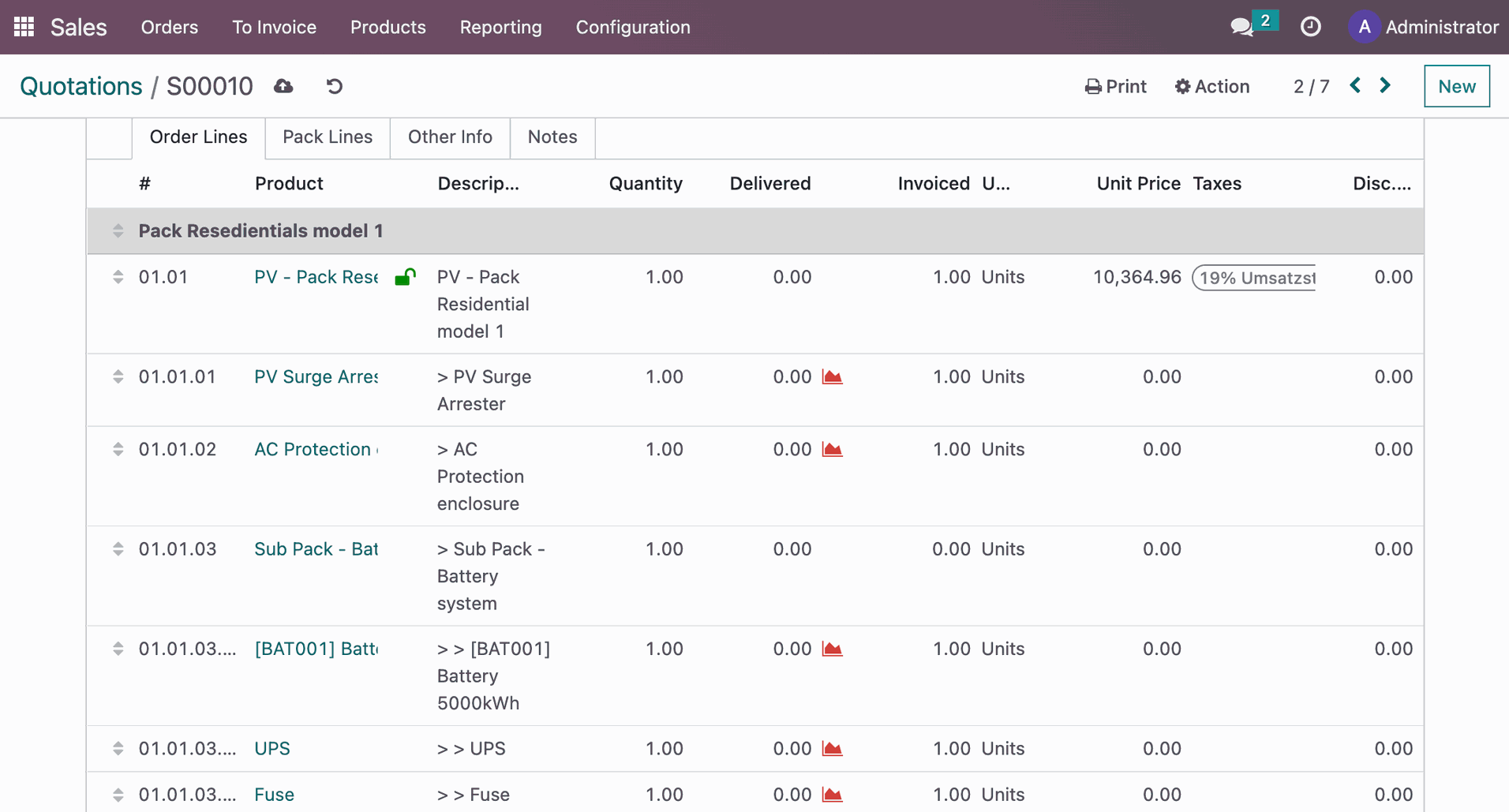Click the Administrator avatar icon

pyautogui.click(x=1364, y=27)
